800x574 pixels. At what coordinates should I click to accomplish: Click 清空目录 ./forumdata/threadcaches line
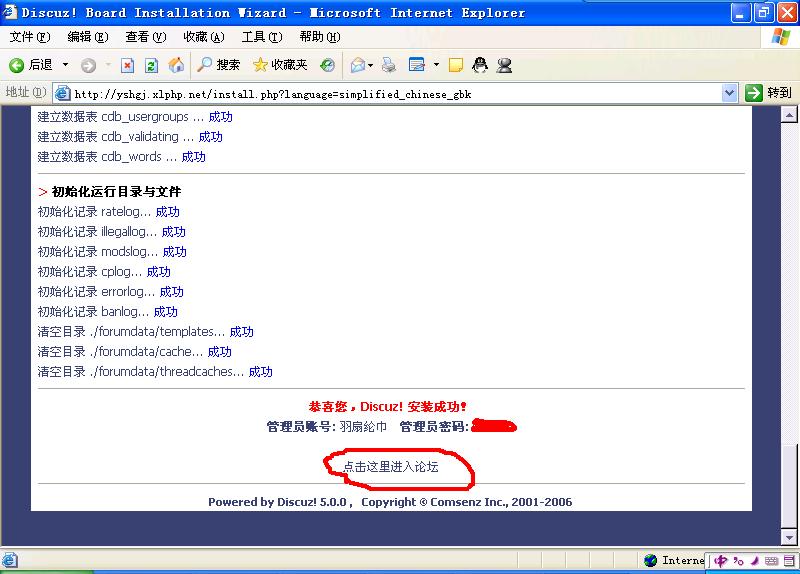pyautogui.click(x=155, y=371)
